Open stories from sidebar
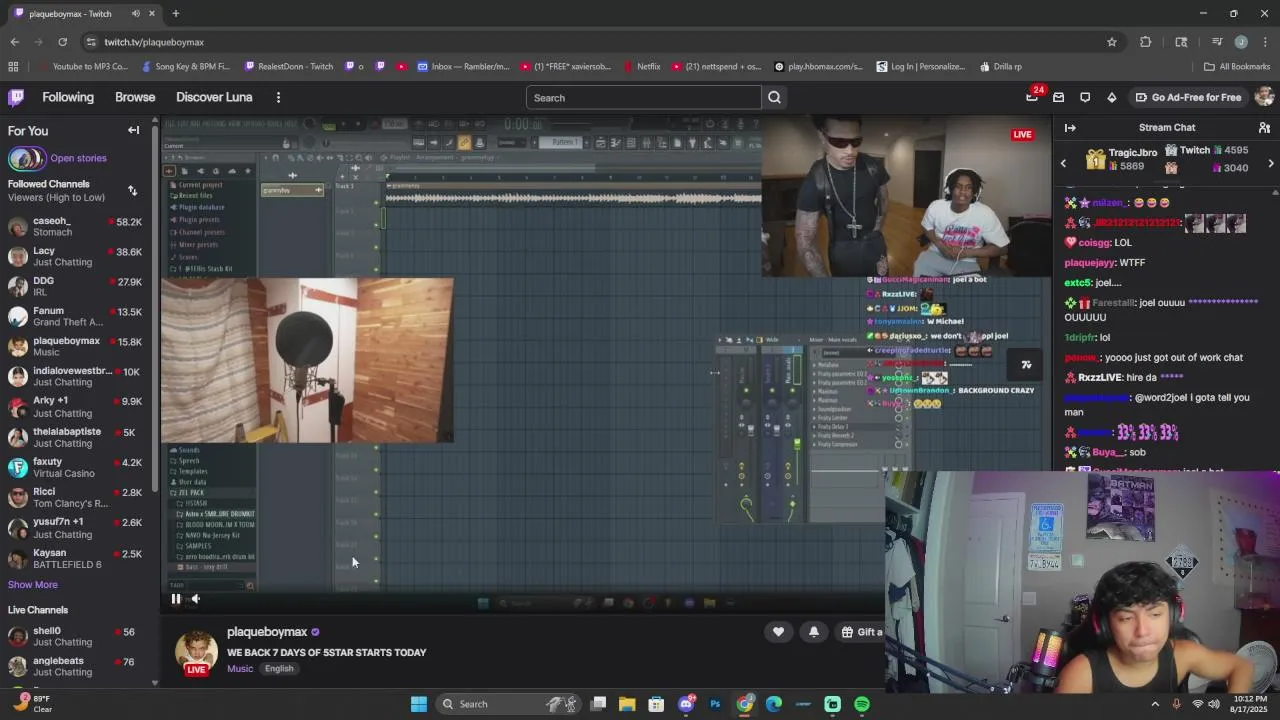 78,158
